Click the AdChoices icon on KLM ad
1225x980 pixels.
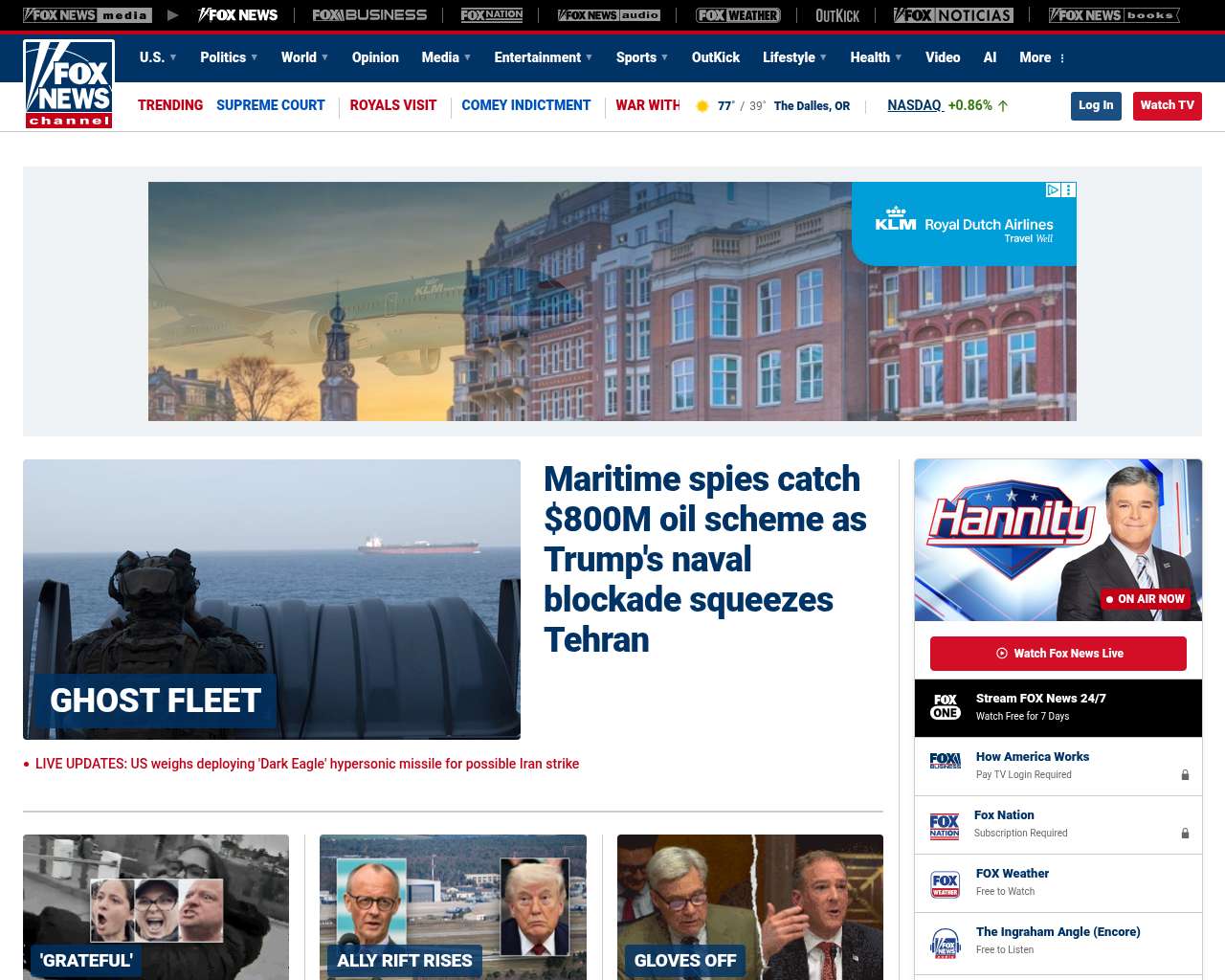pos(1053,190)
